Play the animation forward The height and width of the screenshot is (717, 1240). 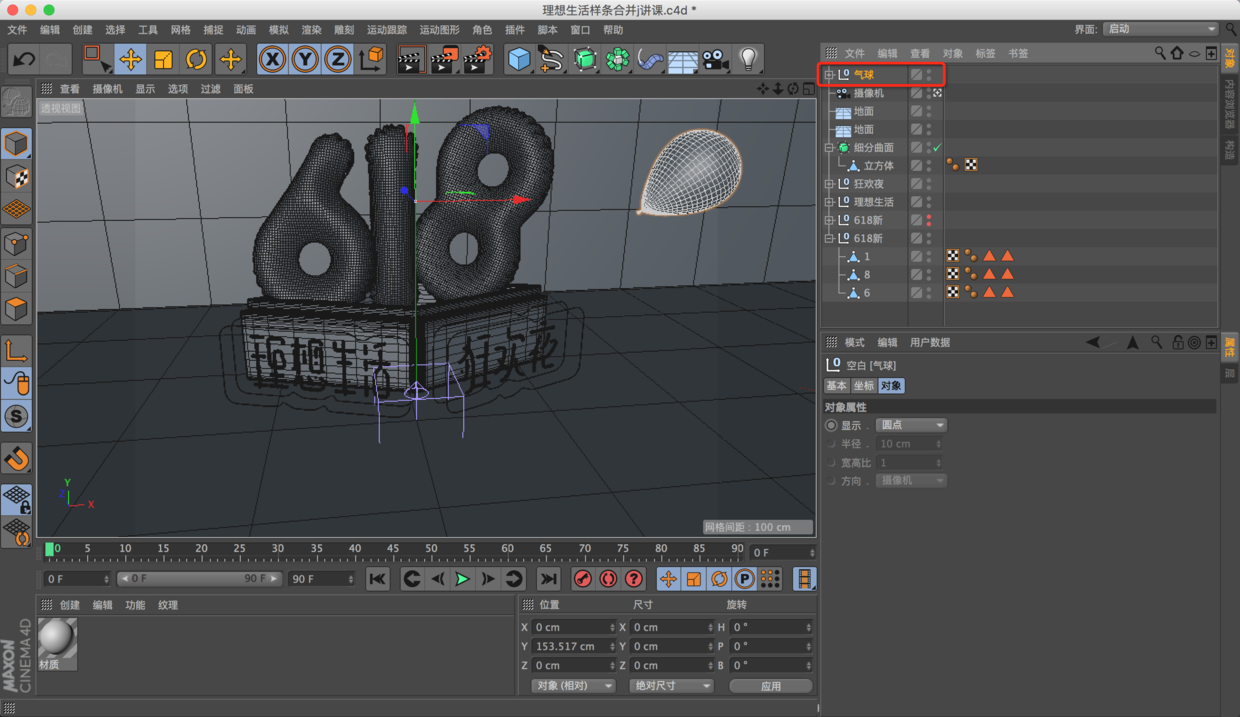462,579
